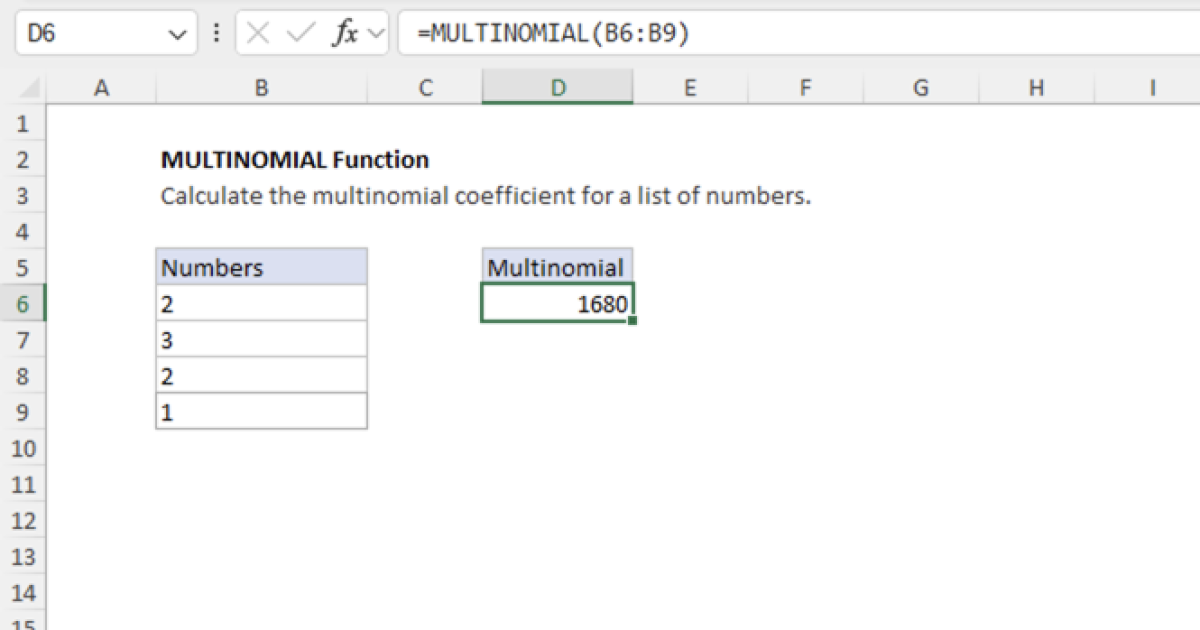Select column D header
The width and height of the screenshot is (1200, 630).
coord(557,88)
